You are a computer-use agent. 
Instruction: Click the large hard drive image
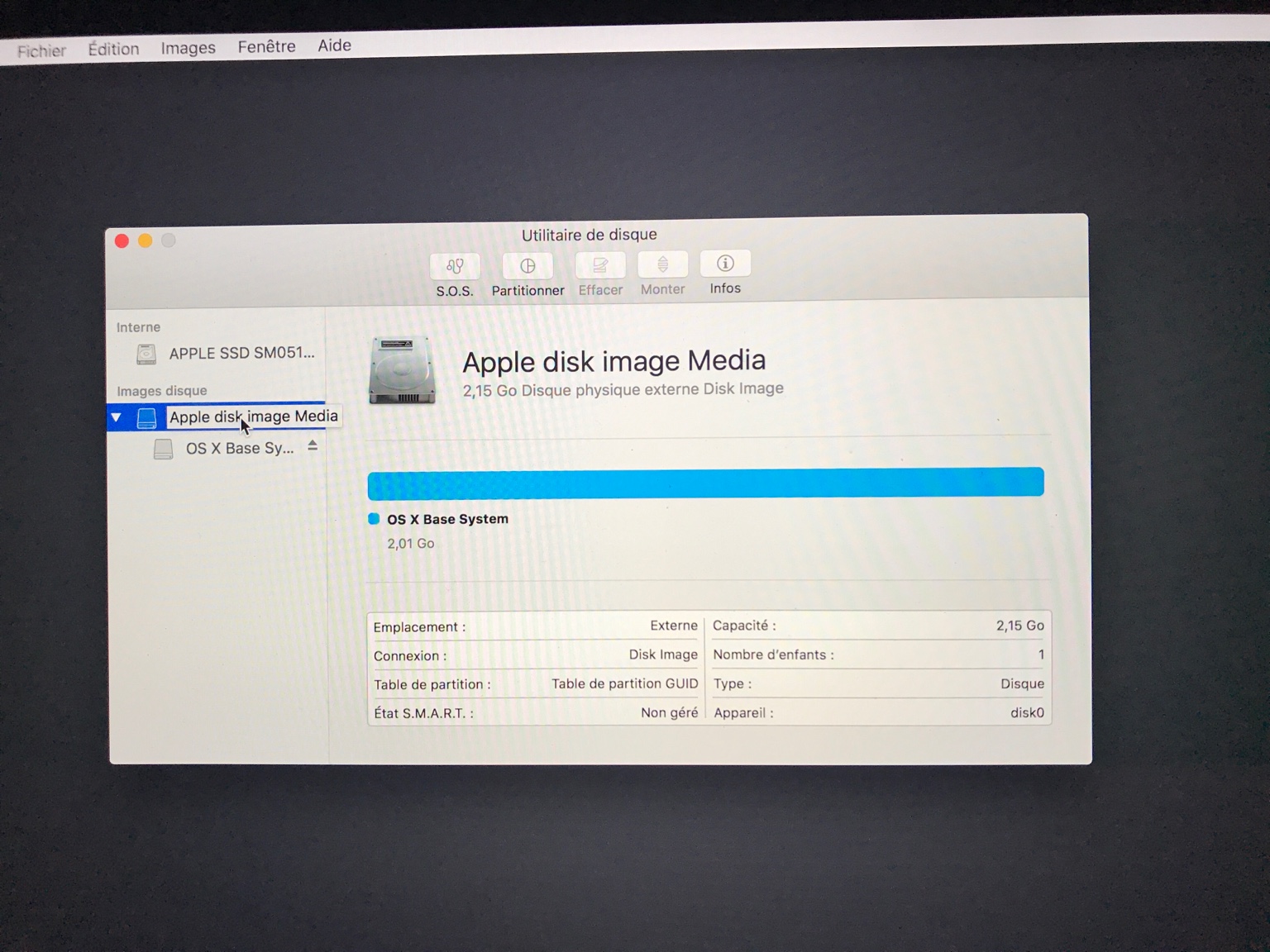(x=402, y=370)
